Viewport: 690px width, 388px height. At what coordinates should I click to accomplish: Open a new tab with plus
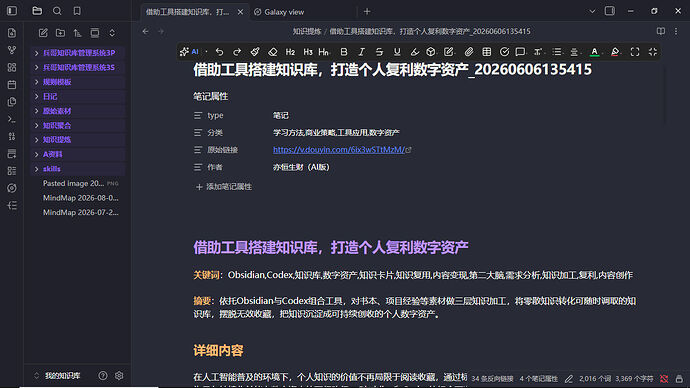click(x=367, y=12)
